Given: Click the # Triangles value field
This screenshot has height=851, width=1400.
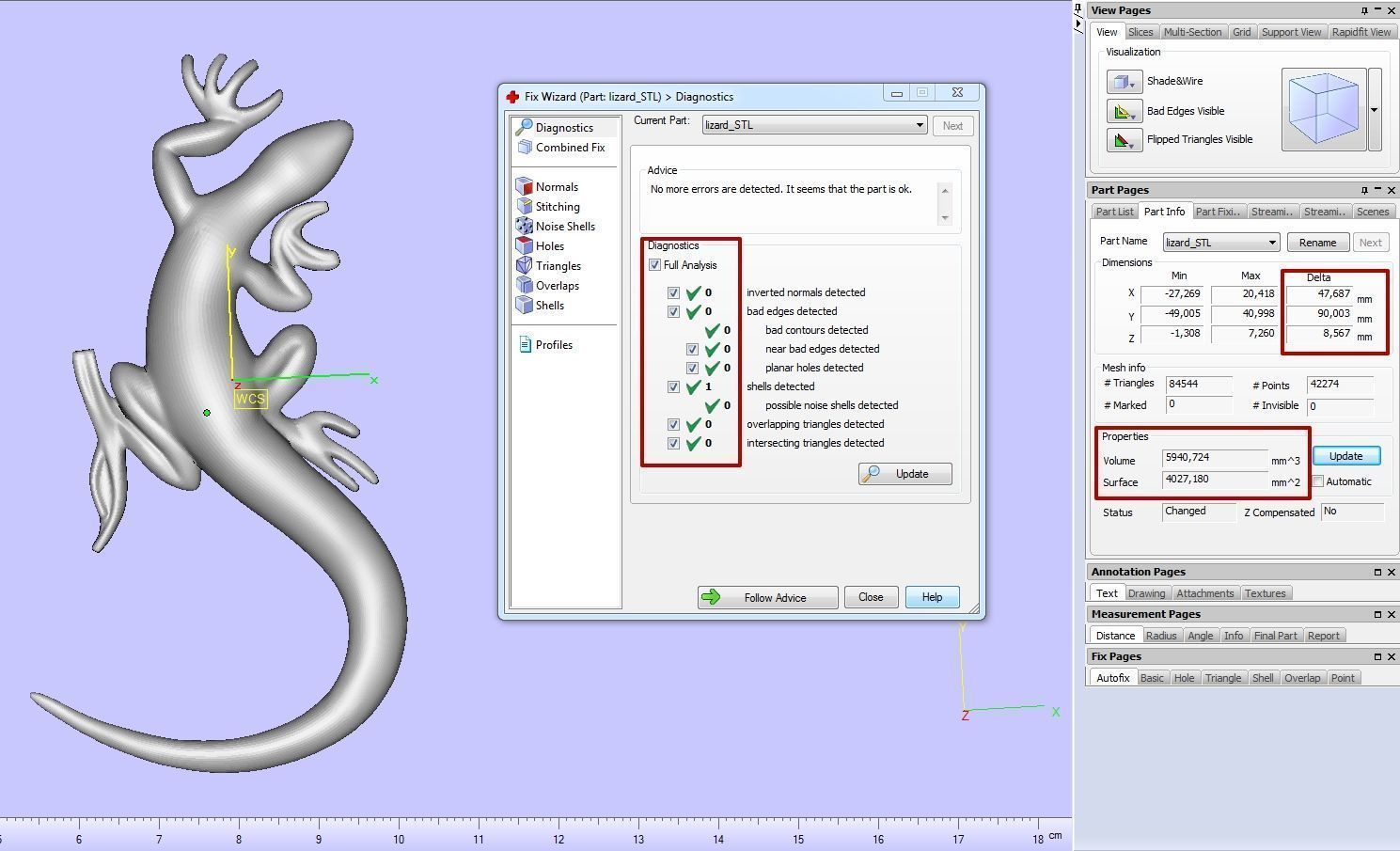Looking at the screenshot, I should coord(1199,385).
